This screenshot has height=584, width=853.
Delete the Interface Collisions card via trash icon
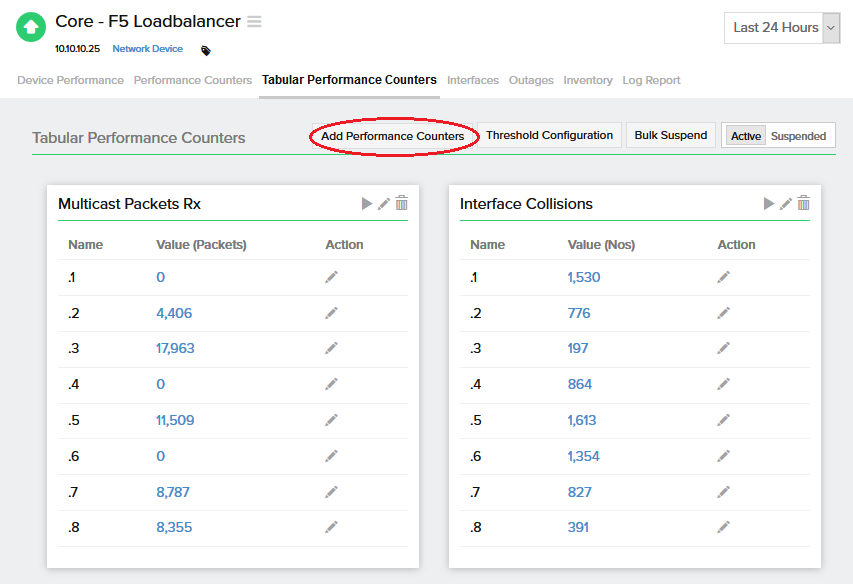[x=803, y=203]
